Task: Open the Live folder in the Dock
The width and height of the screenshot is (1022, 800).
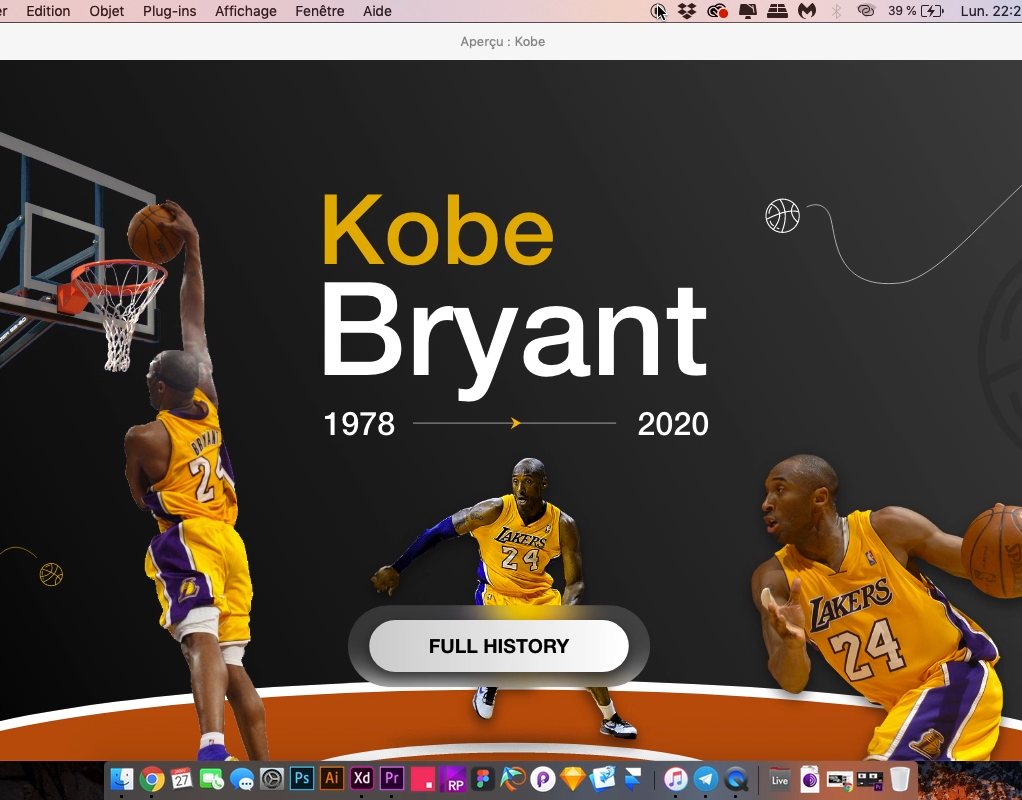Action: point(780,779)
